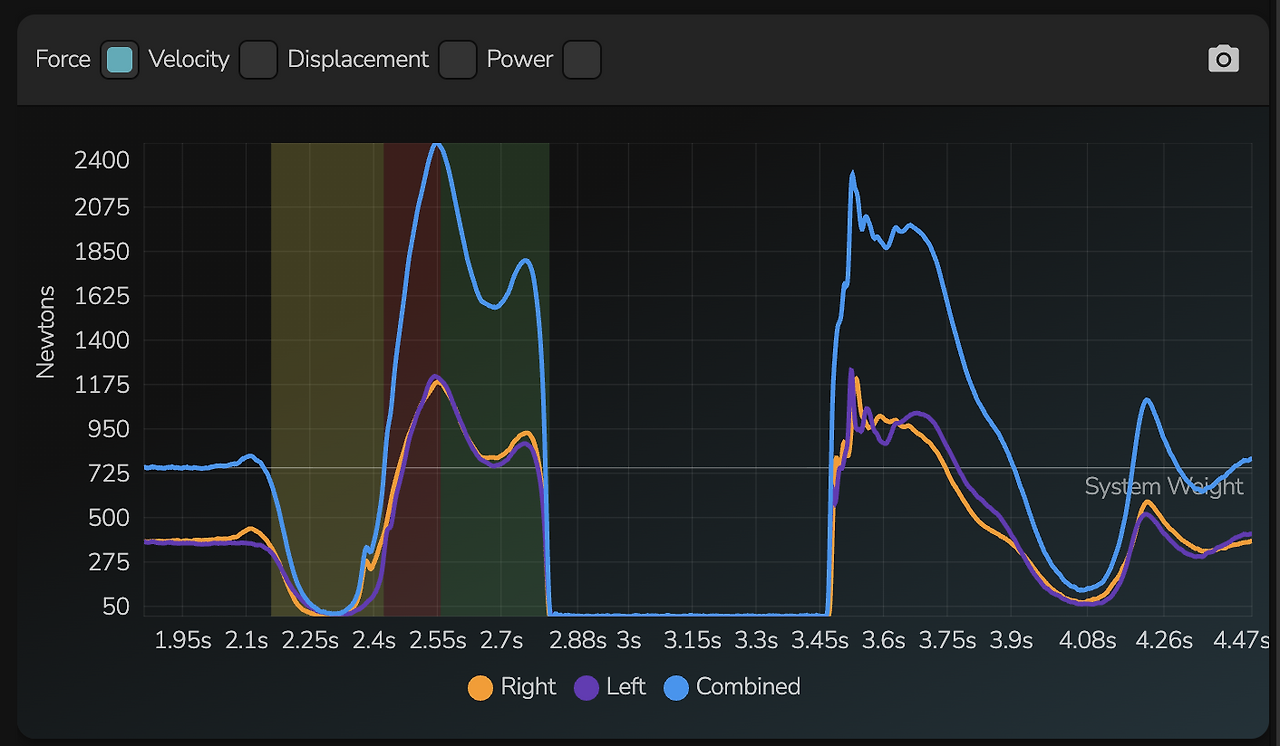Click the 2.7s time axis label
This screenshot has height=746, width=1280.
501,640
